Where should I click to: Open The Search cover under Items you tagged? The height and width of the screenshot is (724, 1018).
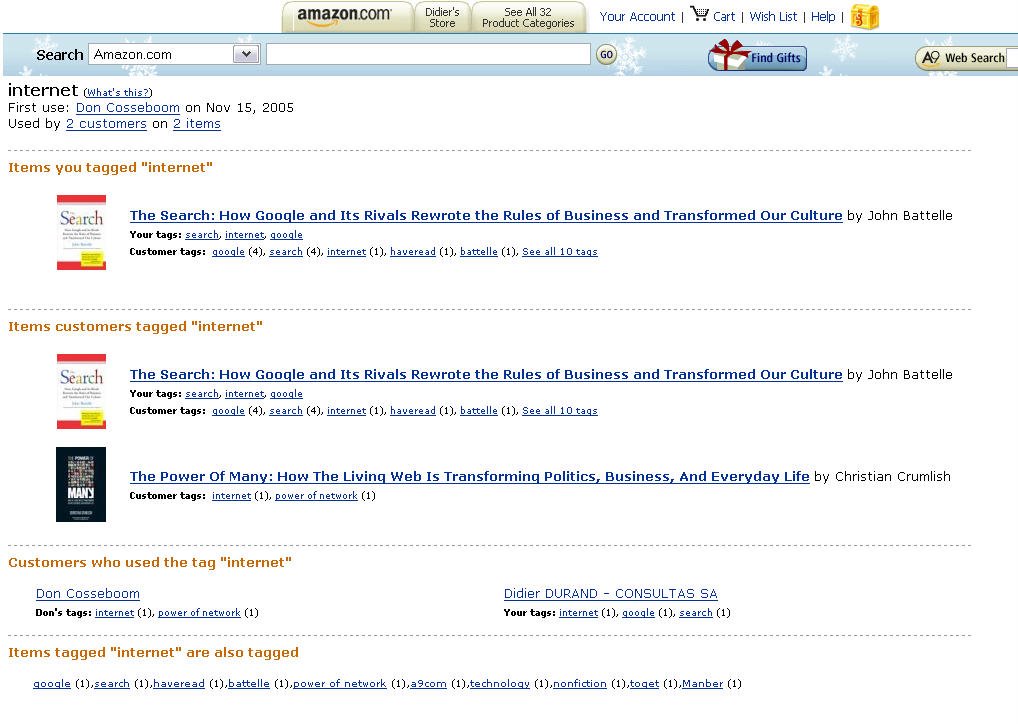(81, 232)
